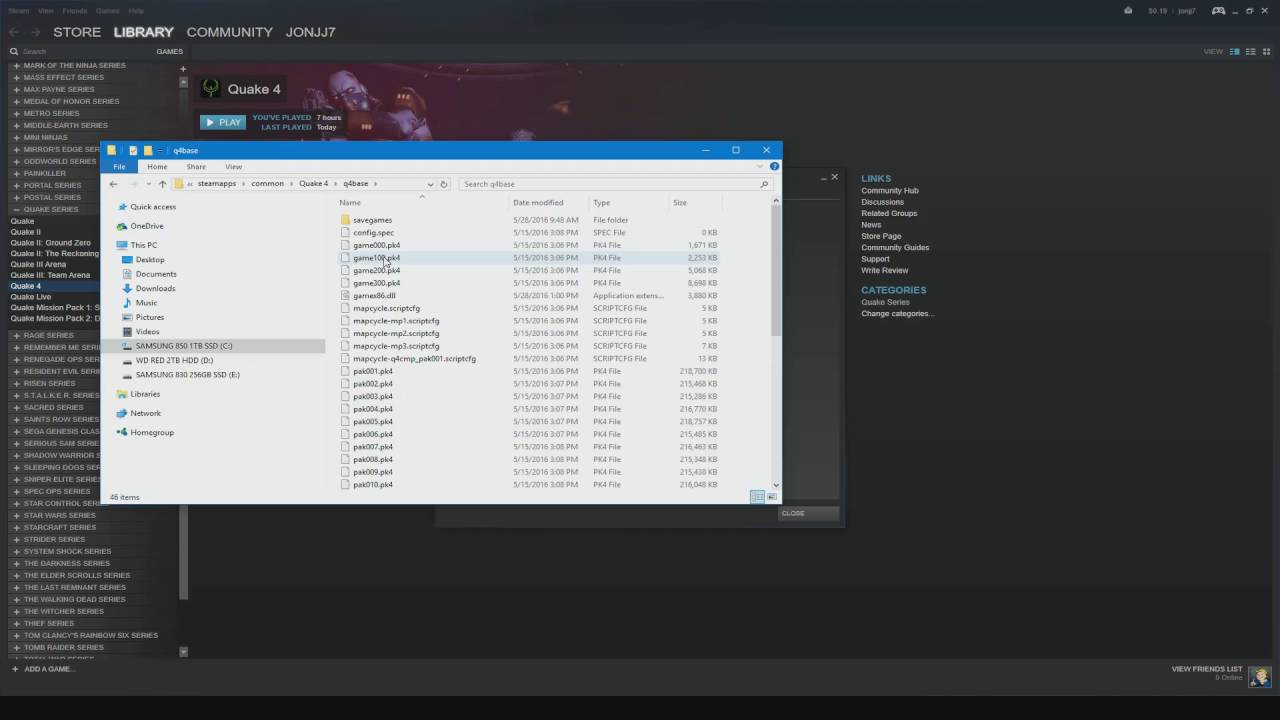
Task: Switch Steam library to list view
Action: pos(1251,51)
